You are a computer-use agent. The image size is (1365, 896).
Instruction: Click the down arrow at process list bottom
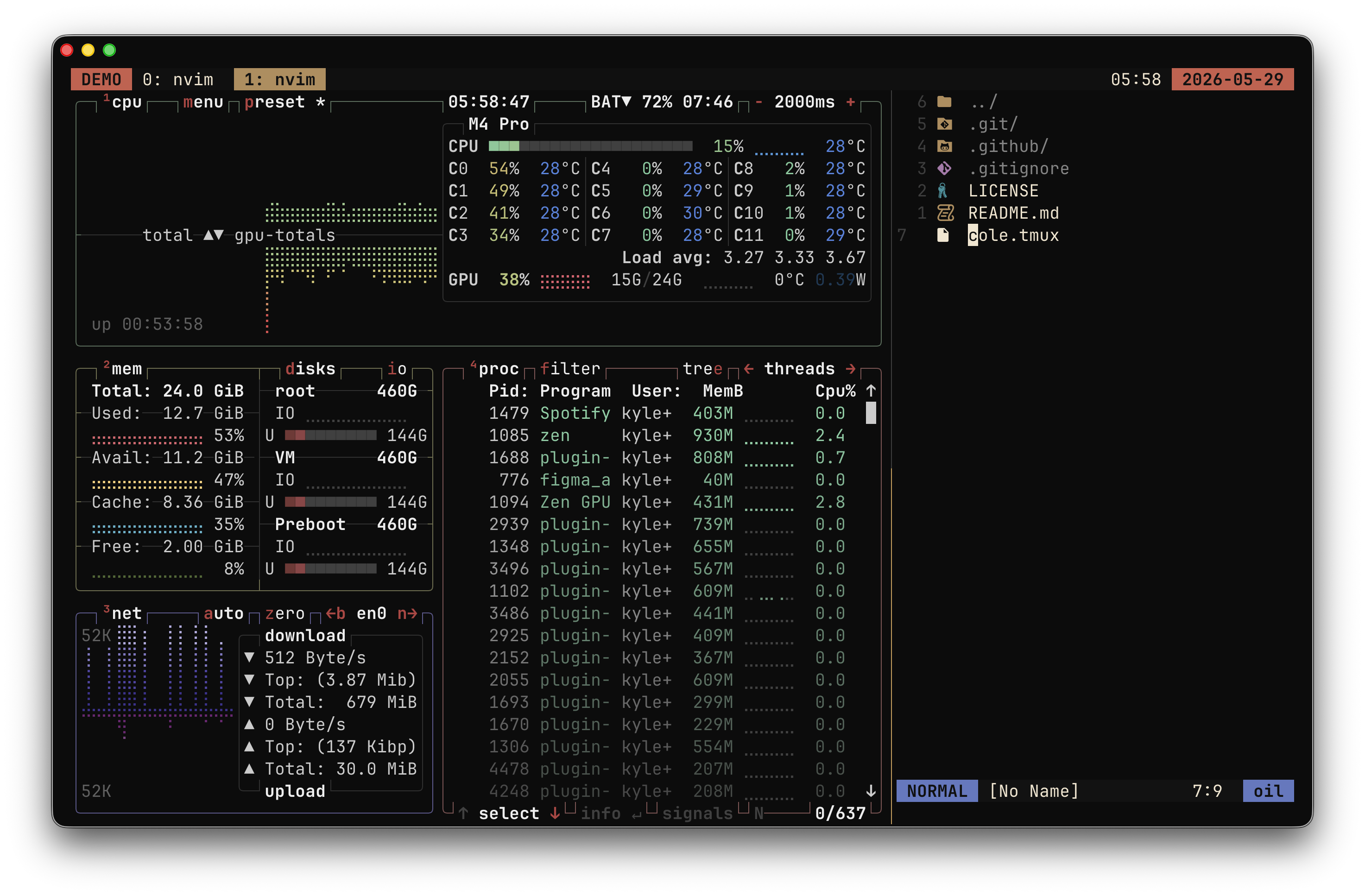pos(871,791)
